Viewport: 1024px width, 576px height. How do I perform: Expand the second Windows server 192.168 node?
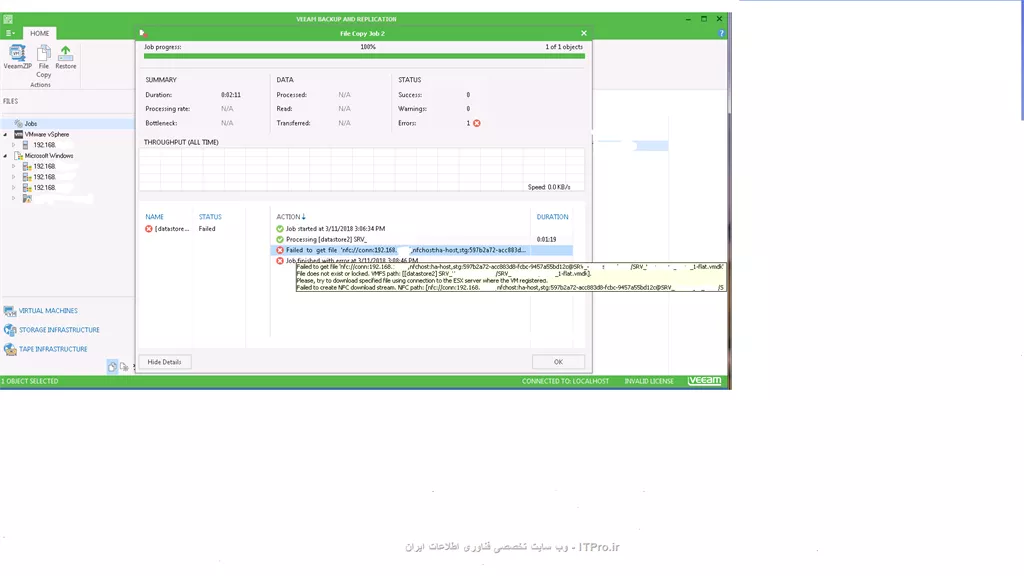coord(13,177)
